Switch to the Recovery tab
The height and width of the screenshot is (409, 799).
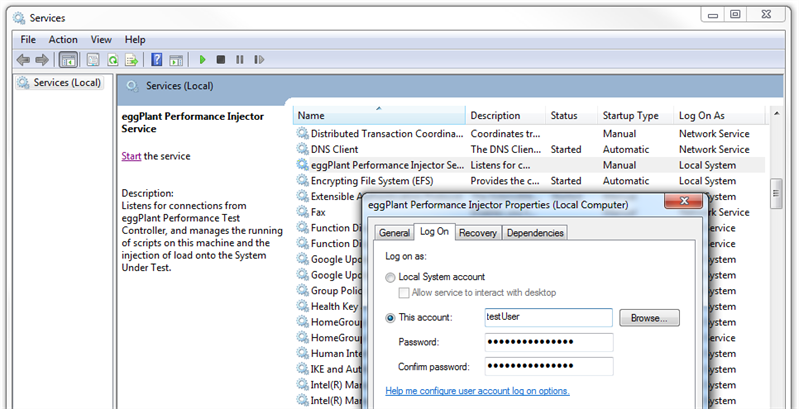click(478, 233)
